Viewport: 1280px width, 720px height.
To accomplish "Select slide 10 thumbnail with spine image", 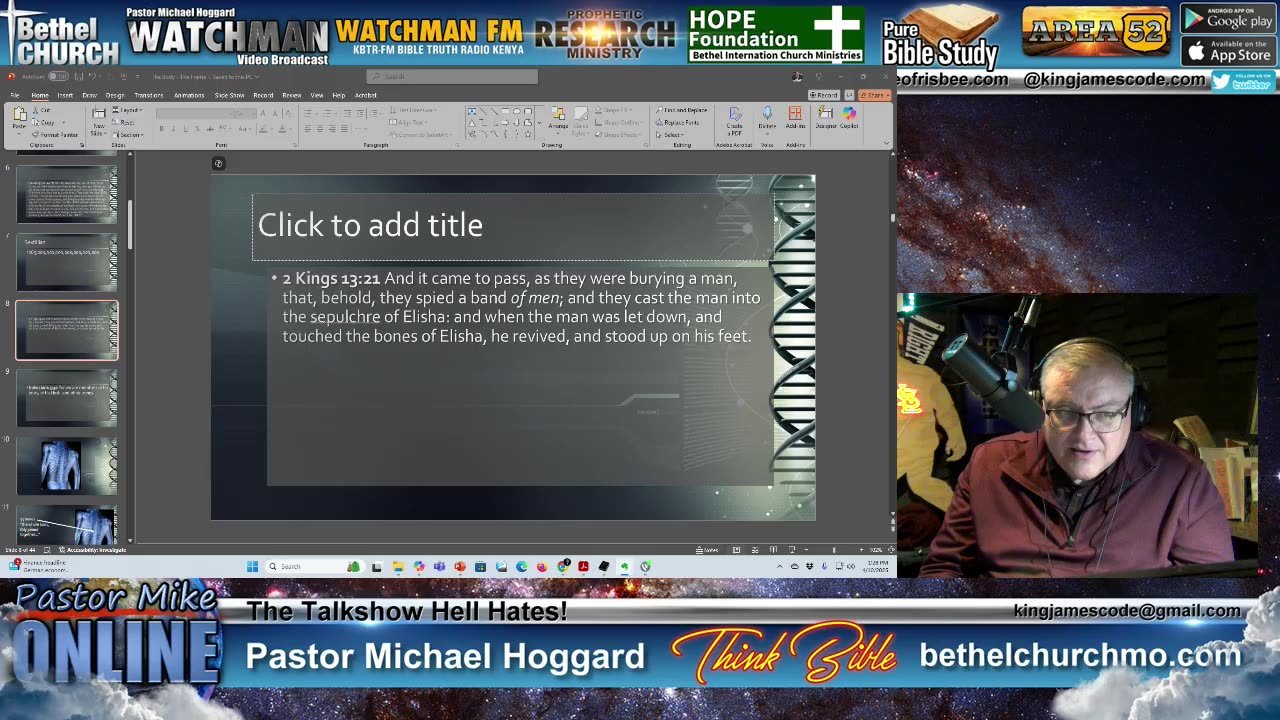I will pos(67,465).
